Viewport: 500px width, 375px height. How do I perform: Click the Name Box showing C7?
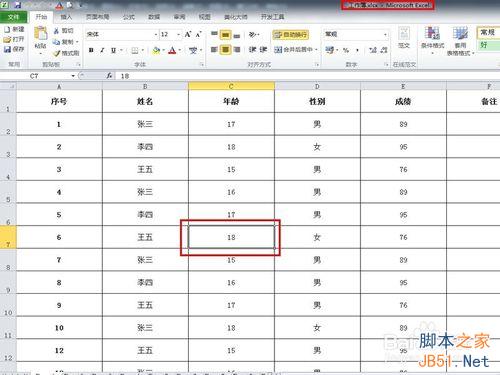pos(34,76)
